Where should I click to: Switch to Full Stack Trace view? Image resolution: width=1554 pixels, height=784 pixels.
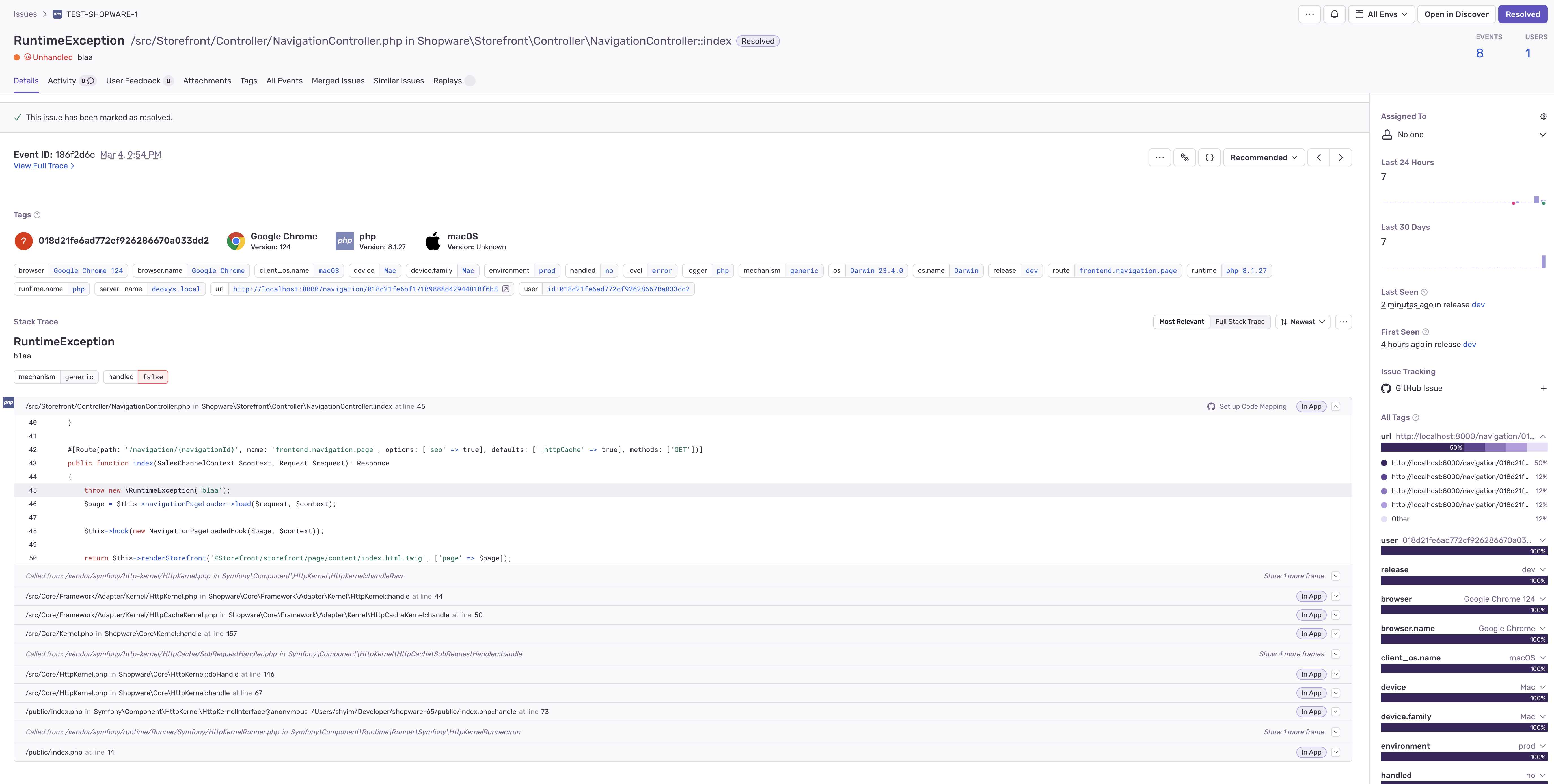1239,322
